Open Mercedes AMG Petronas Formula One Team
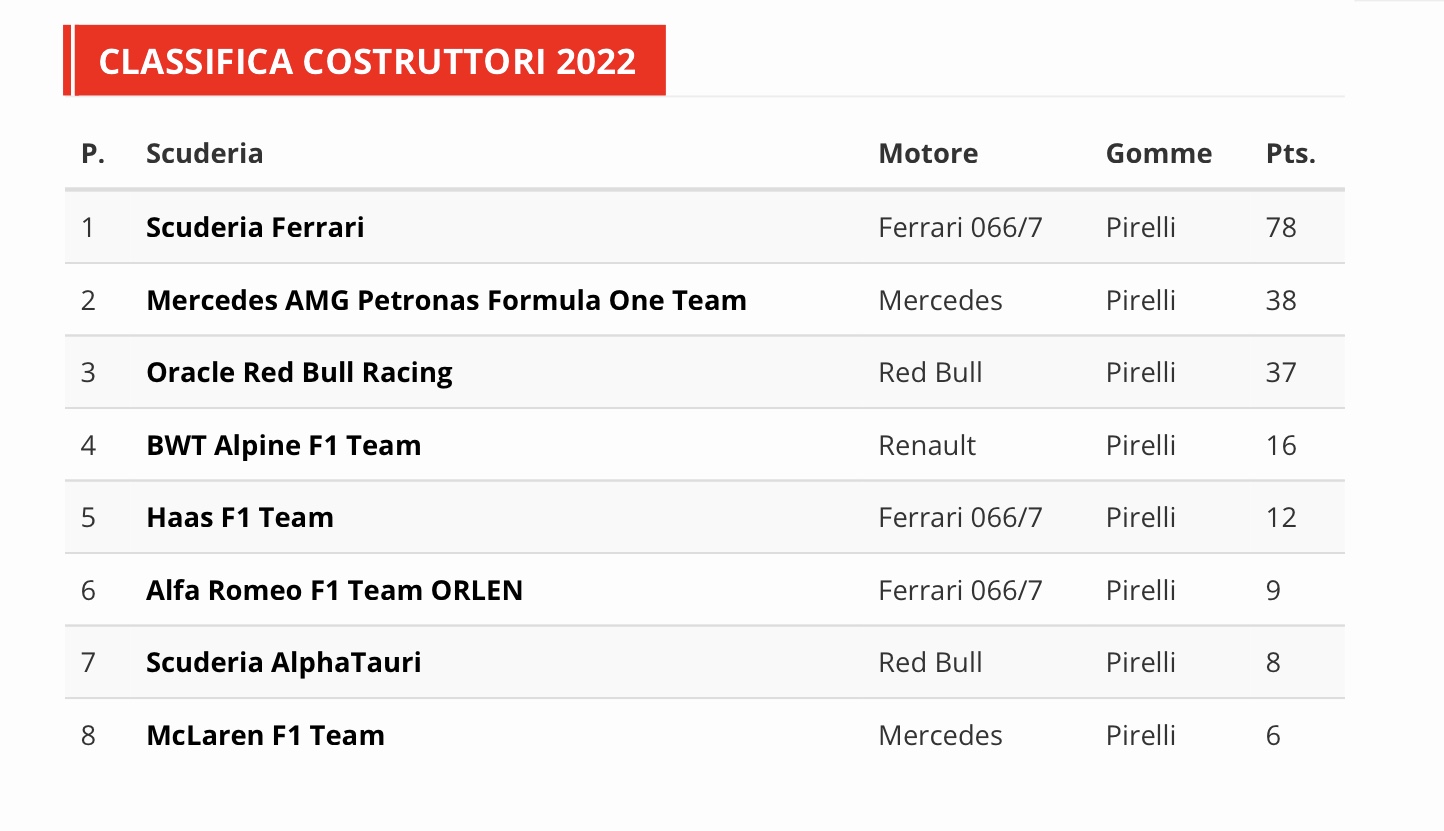The image size is (1444, 831). pos(446,300)
